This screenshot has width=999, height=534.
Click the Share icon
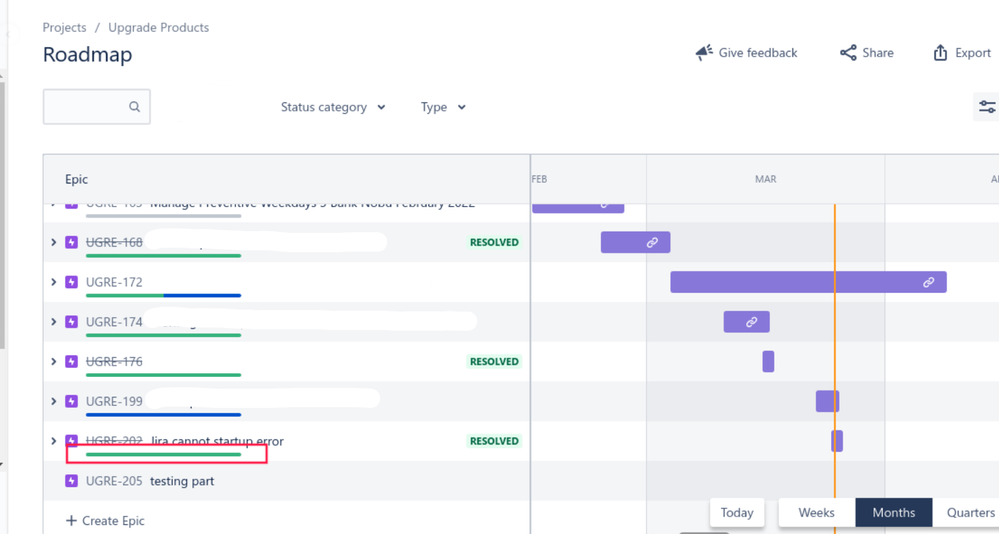pyautogui.click(x=848, y=53)
